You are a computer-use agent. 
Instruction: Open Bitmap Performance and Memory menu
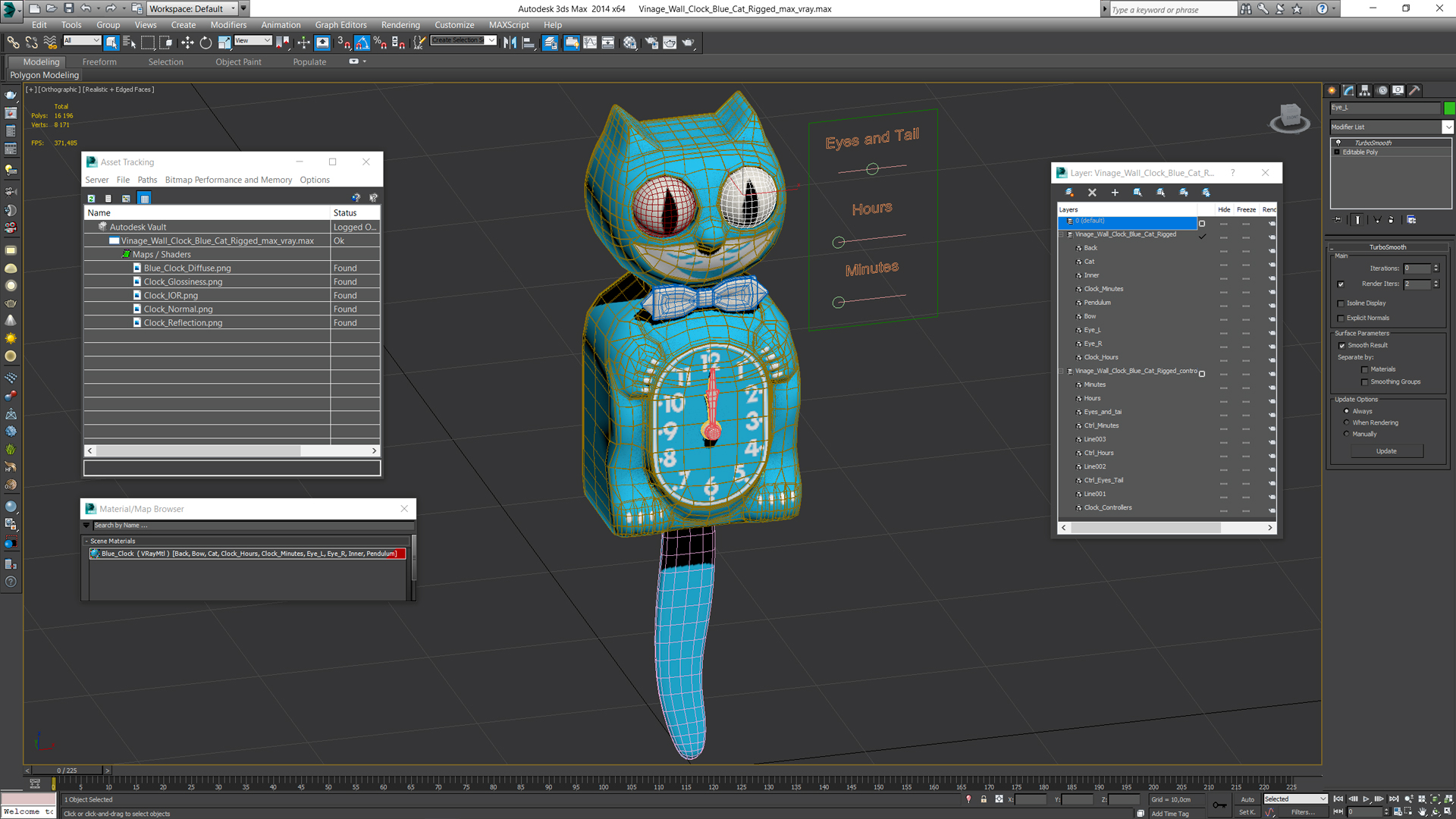228,180
